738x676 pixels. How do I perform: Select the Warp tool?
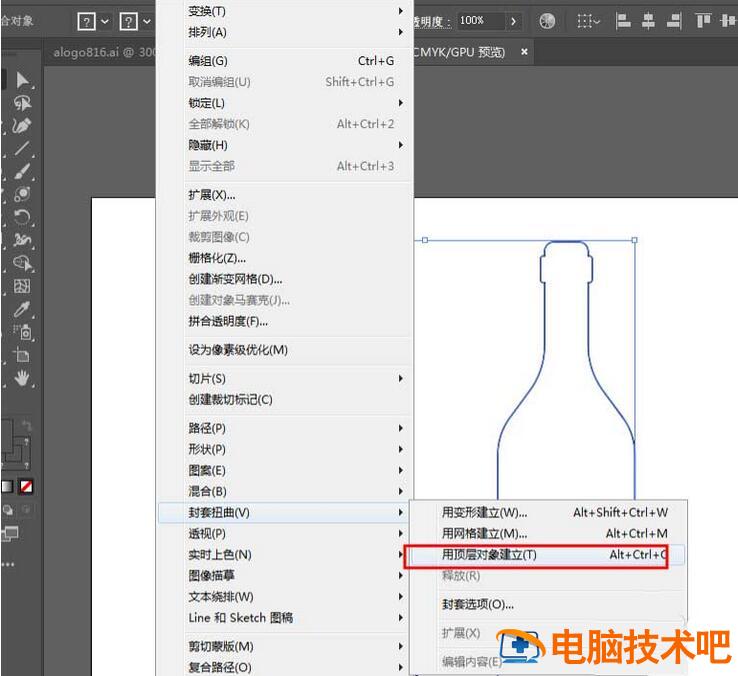22,240
